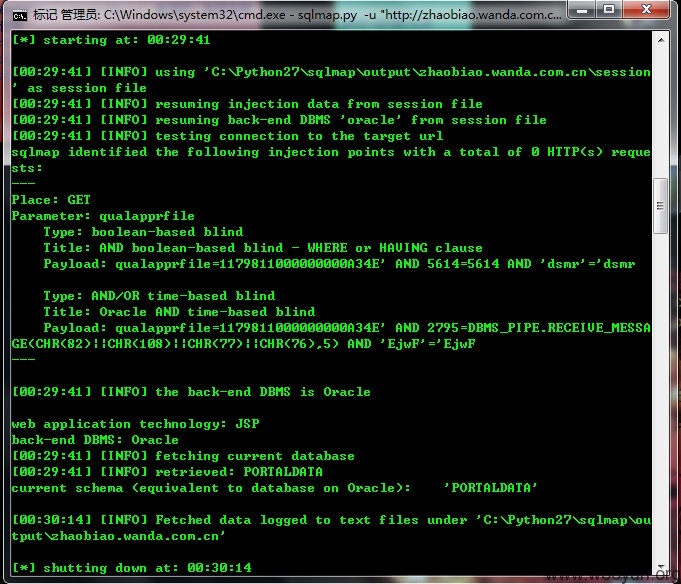Click the scrollbar down arrow
The image size is (681, 584).
coord(661,568)
